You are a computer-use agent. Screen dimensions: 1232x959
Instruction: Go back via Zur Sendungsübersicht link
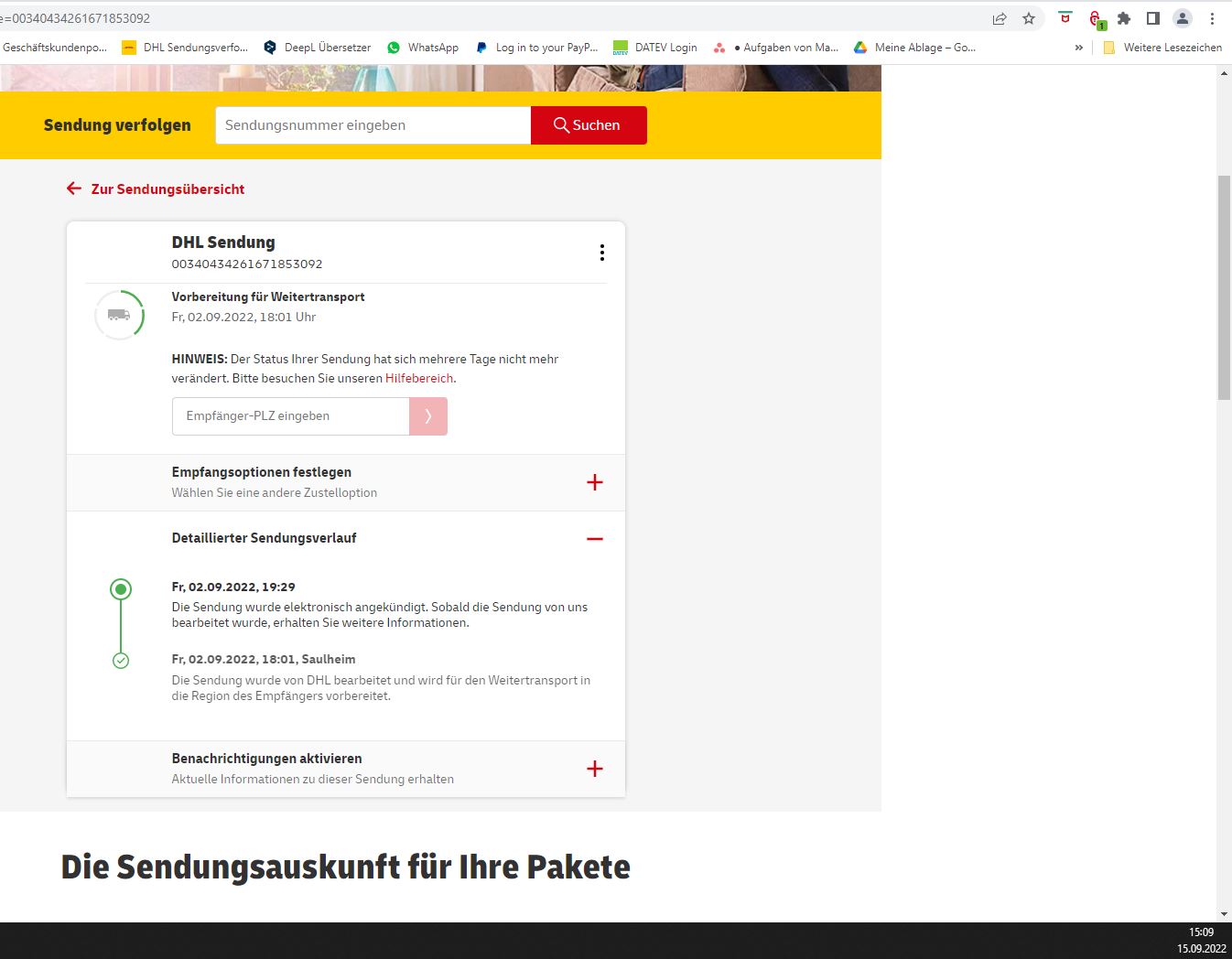point(156,189)
